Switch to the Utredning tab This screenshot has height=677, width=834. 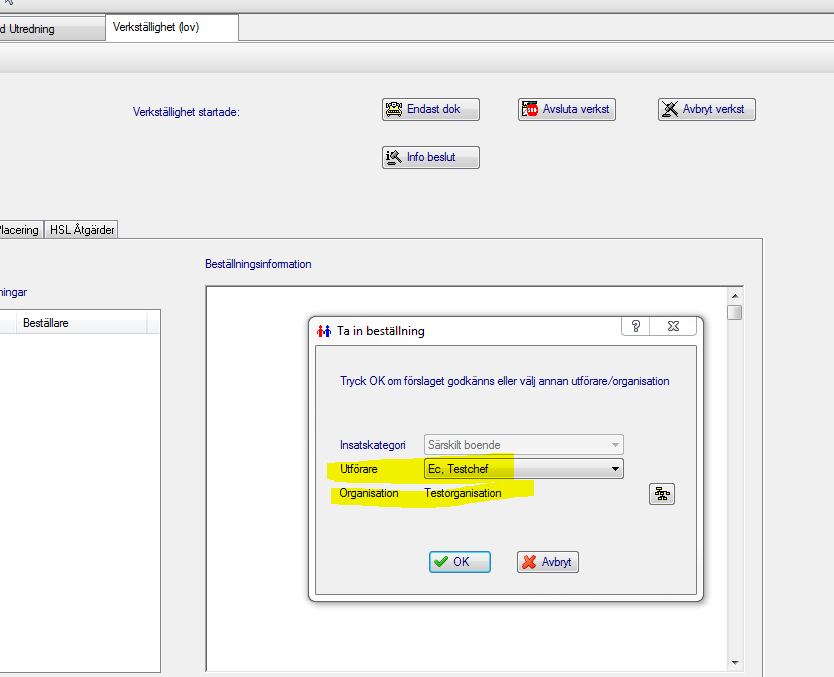52,29
